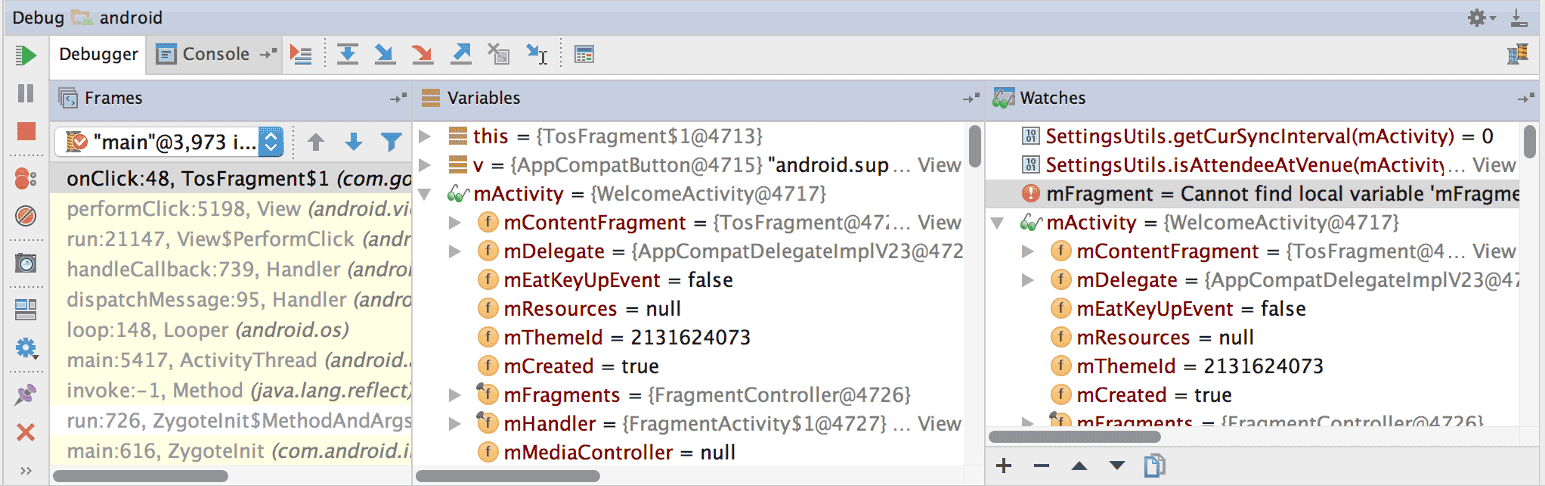Expand mContentFragment in the Watches panel
The height and width of the screenshot is (486, 1545).
coord(1028,252)
